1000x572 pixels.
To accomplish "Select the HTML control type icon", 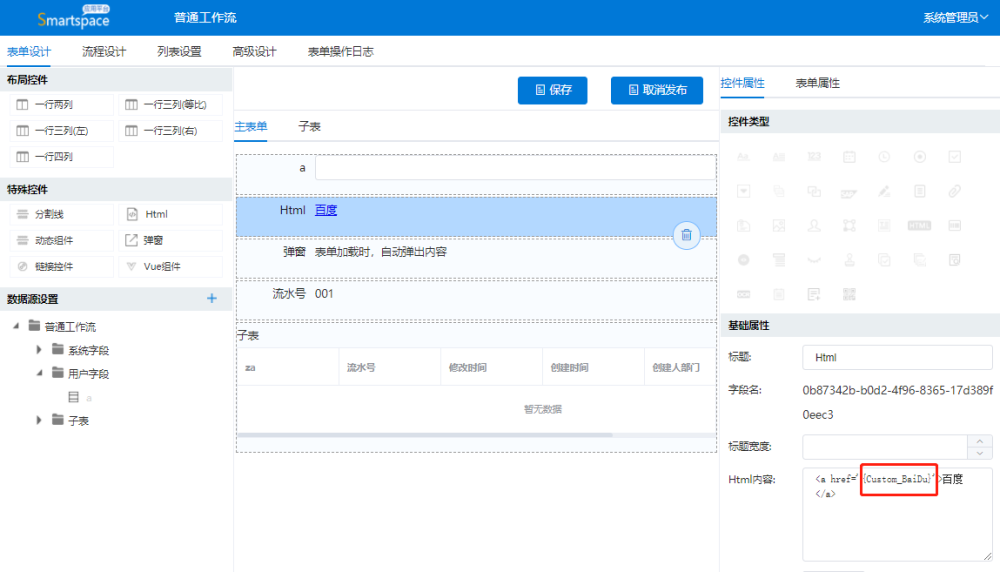I will point(919,225).
